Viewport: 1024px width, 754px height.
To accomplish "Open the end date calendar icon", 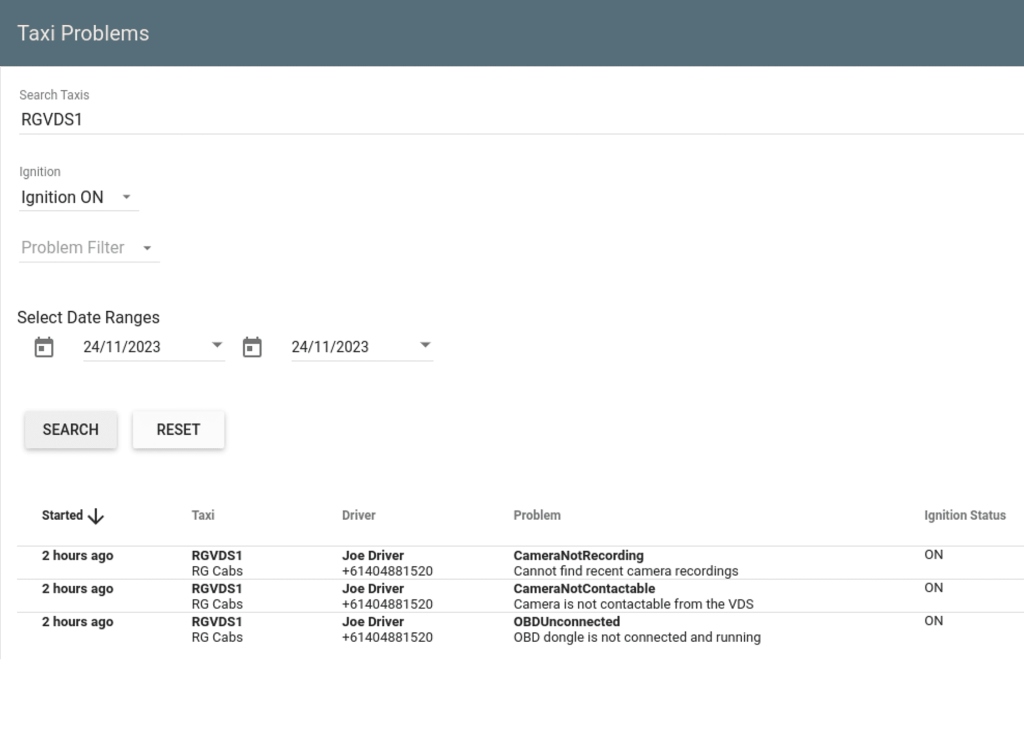I will [x=252, y=347].
